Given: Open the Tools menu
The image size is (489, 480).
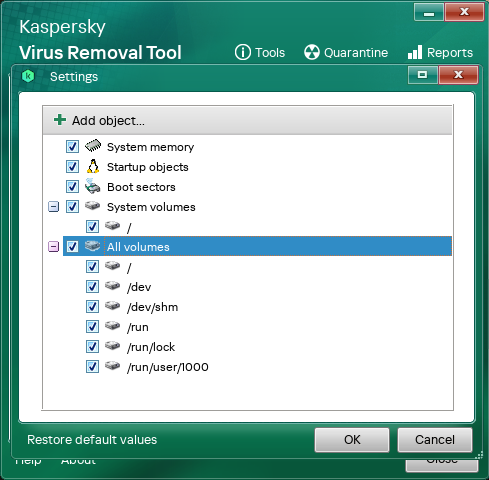Looking at the screenshot, I should coord(260,52).
